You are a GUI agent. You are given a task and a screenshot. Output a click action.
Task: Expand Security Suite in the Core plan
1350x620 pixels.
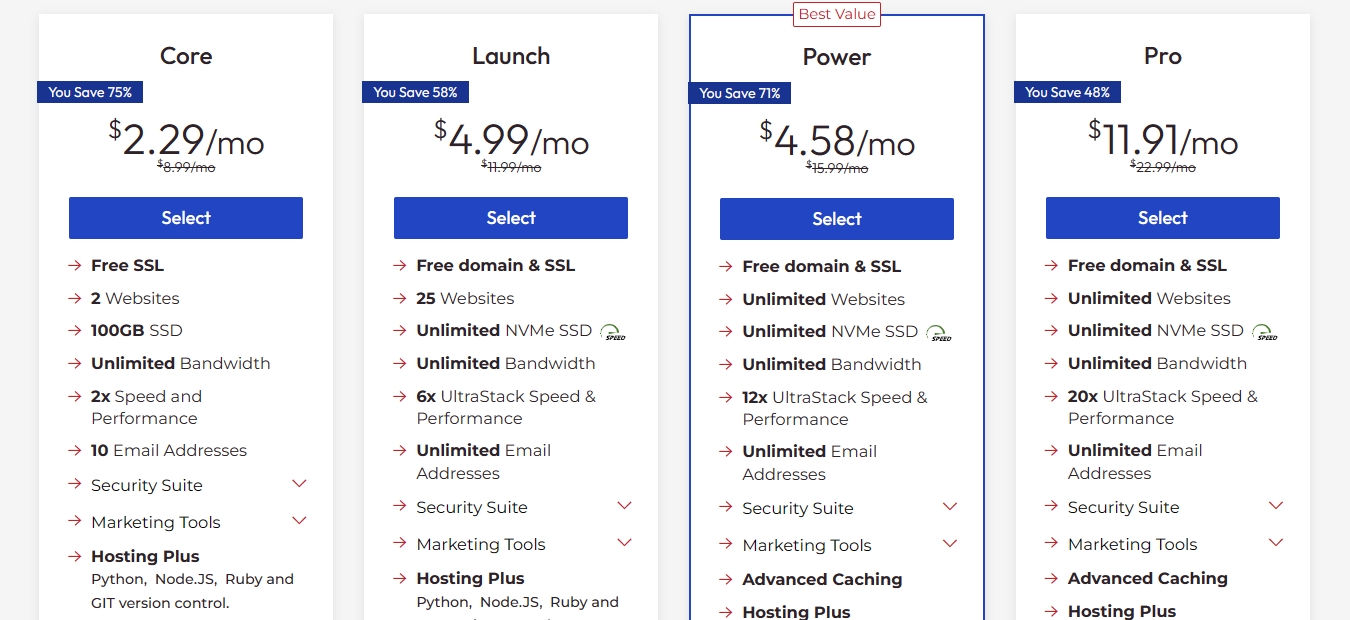(x=299, y=484)
